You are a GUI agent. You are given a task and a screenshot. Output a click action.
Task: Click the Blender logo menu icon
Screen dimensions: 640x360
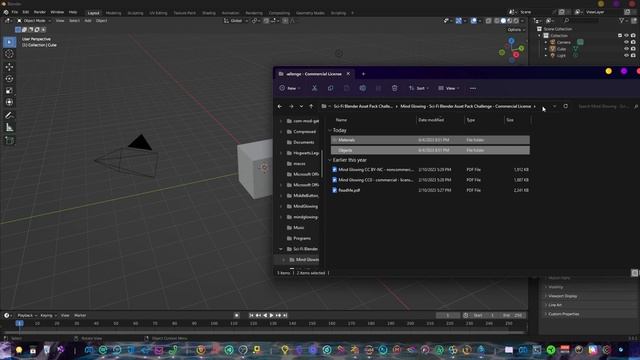6,12
